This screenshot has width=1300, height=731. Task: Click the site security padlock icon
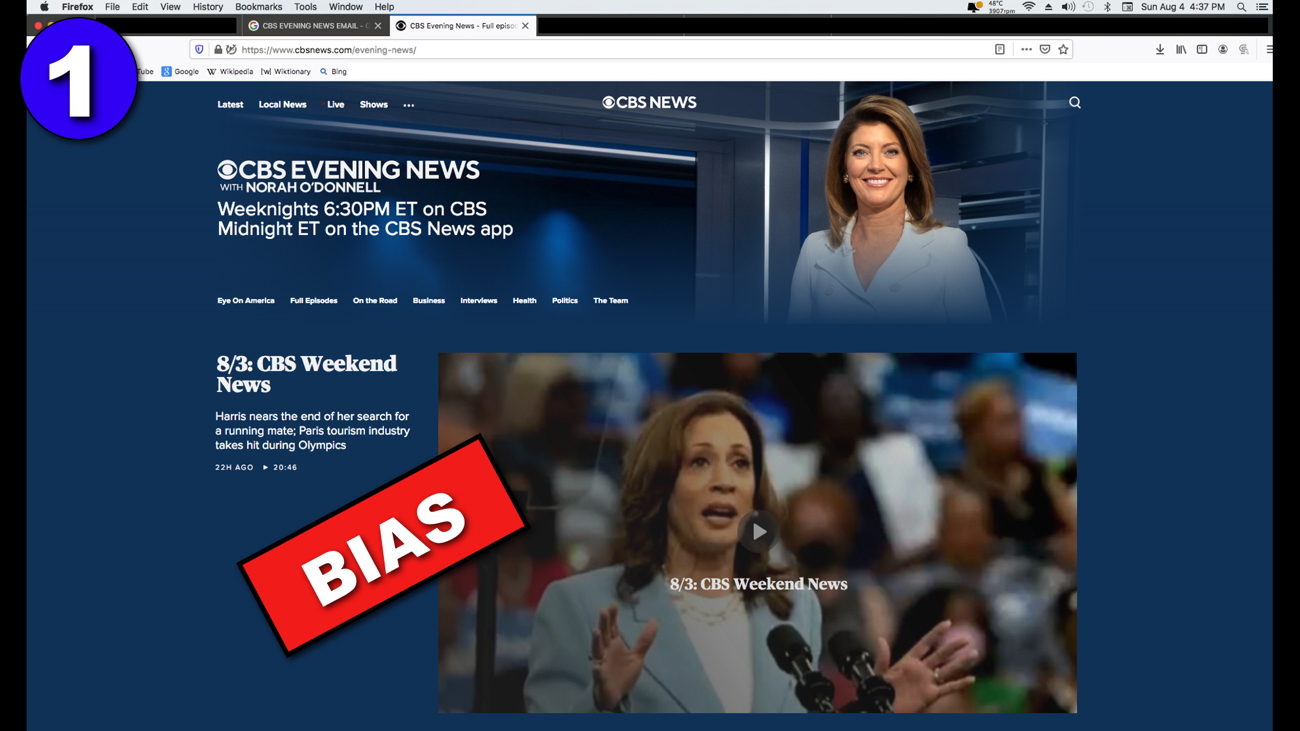coord(218,49)
